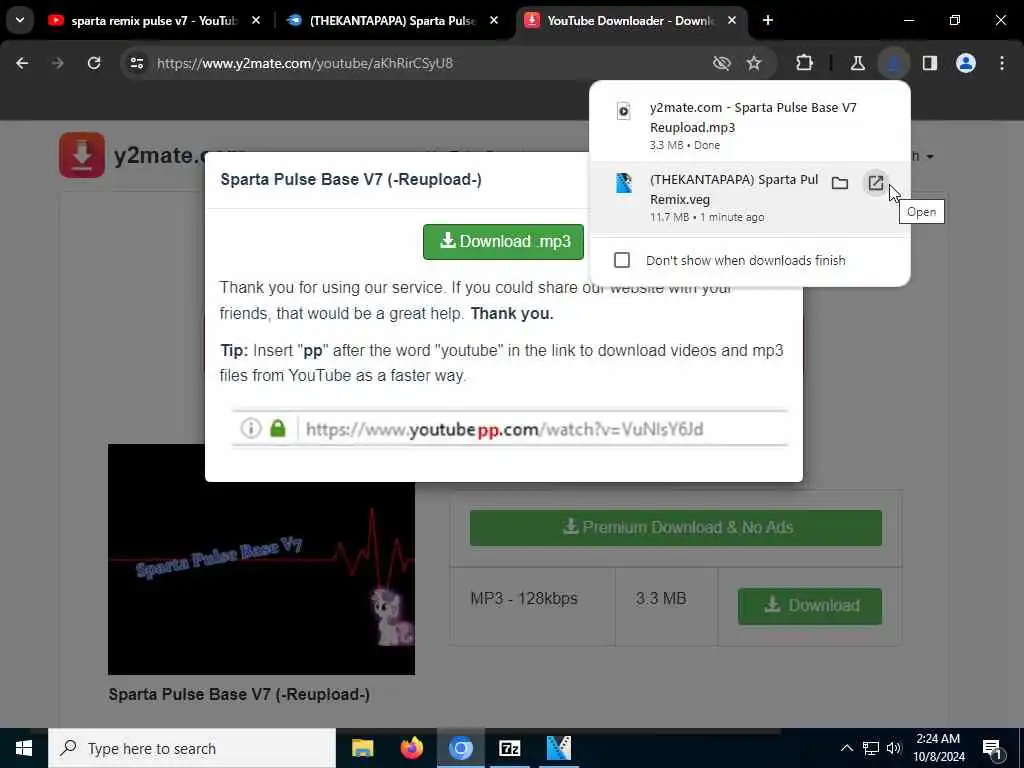
Task: Click the crossed-out eye tracking protection icon
Action: [722, 63]
